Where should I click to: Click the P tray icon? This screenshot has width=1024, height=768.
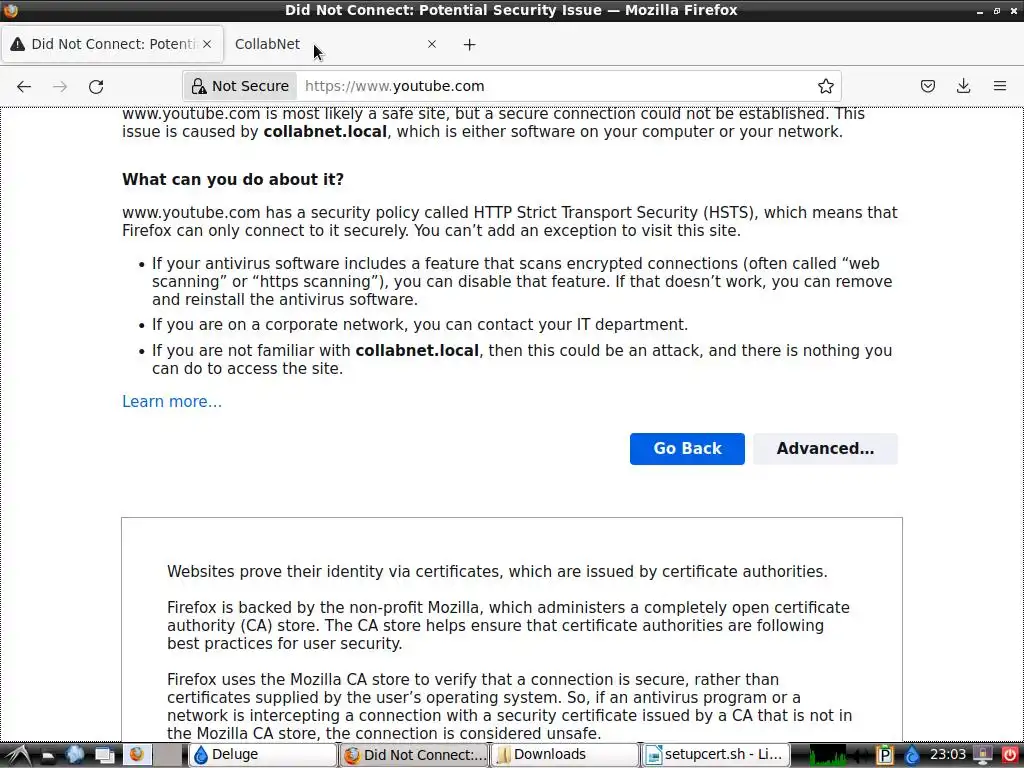click(884, 755)
